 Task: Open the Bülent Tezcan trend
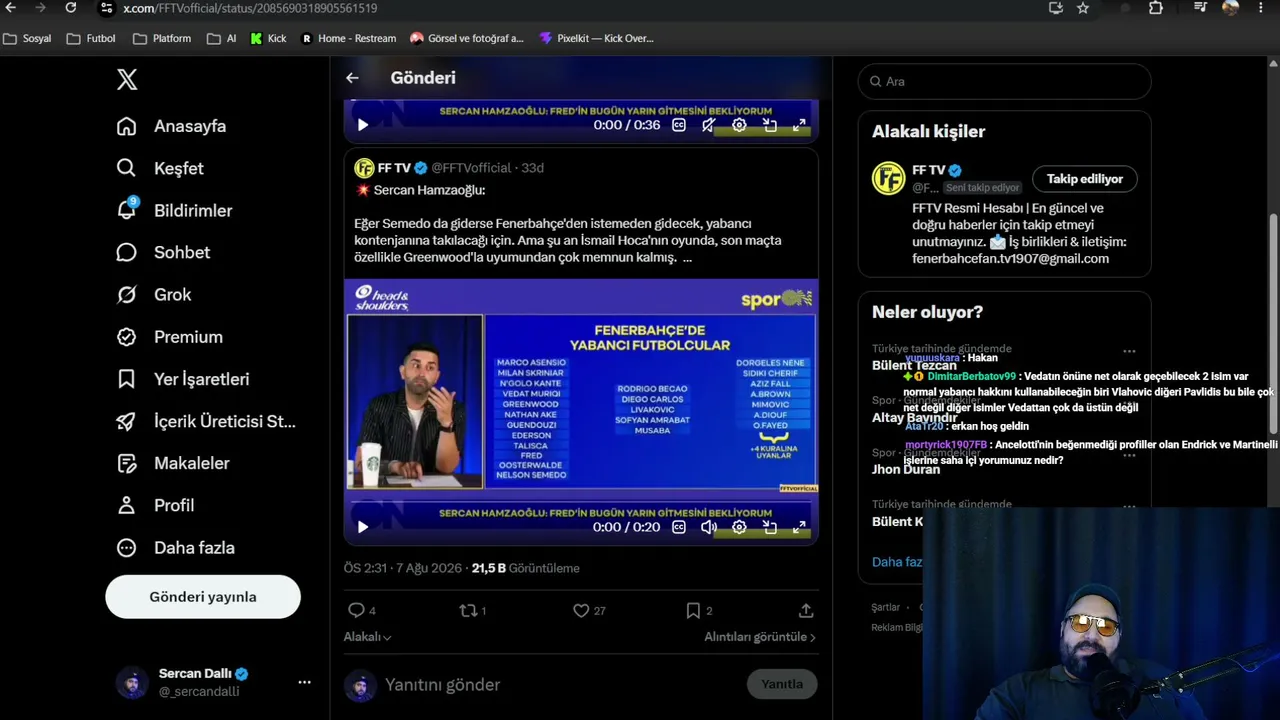point(914,365)
